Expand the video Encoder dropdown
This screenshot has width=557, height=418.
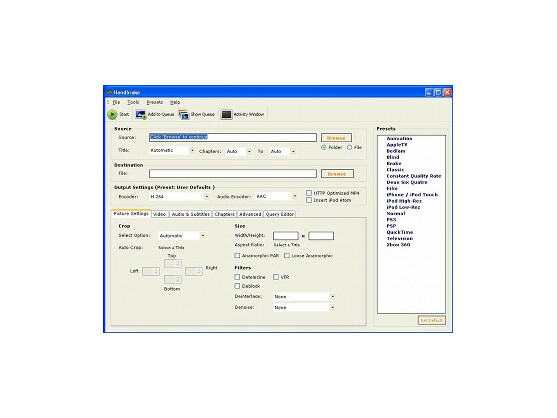[180, 196]
